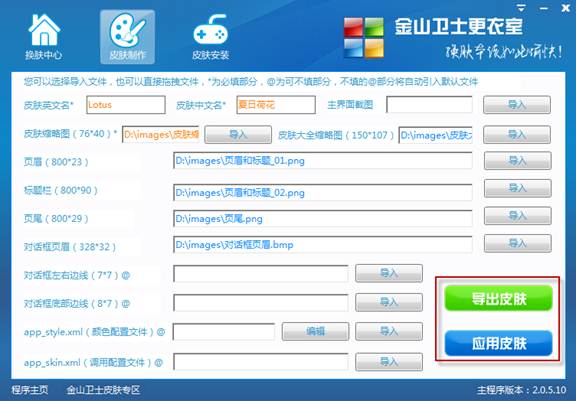The width and height of the screenshot is (576, 401).
Task: Click the blue 应用皮肤 button
Action: 498,343
